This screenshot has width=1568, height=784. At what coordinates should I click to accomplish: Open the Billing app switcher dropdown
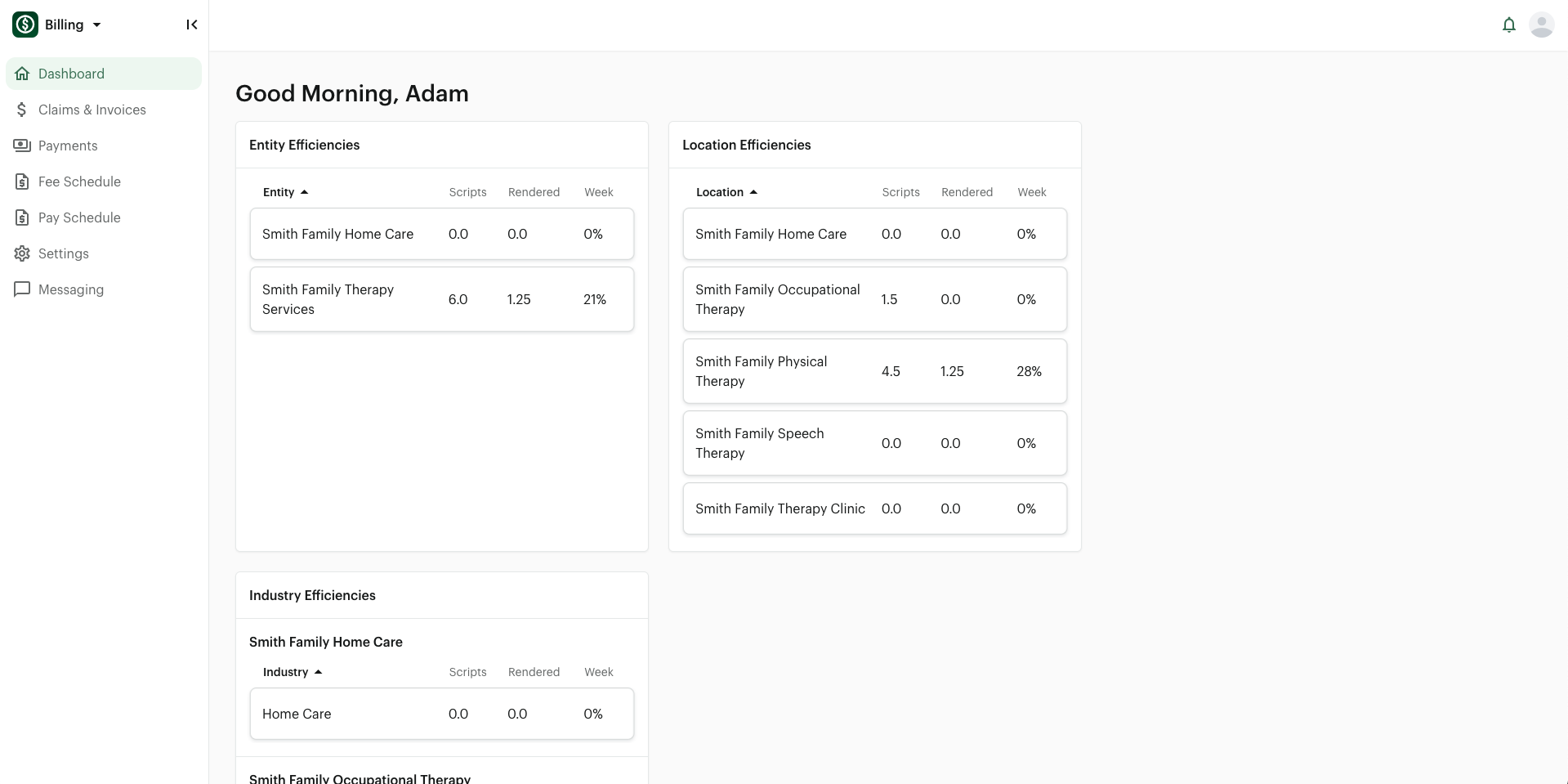pos(96,25)
